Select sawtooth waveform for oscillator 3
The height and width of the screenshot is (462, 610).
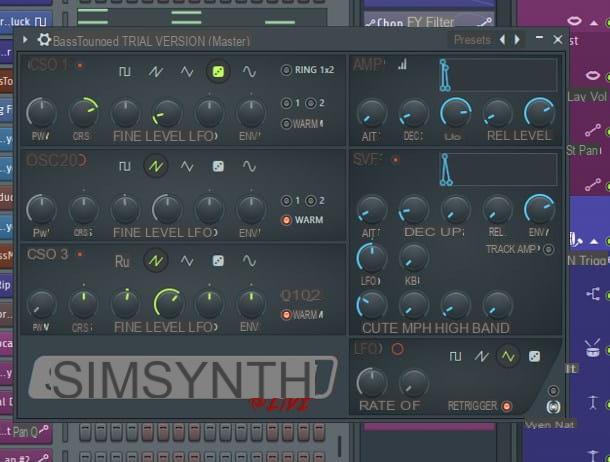point(156,261)
